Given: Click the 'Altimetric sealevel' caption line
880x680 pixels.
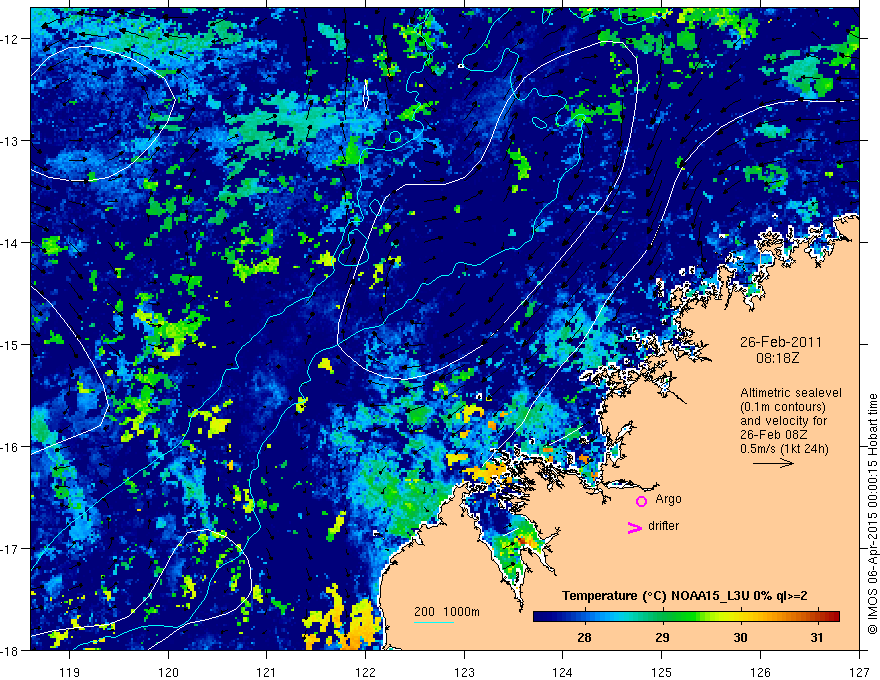Looking at the screenshot, I should [791, 393].
